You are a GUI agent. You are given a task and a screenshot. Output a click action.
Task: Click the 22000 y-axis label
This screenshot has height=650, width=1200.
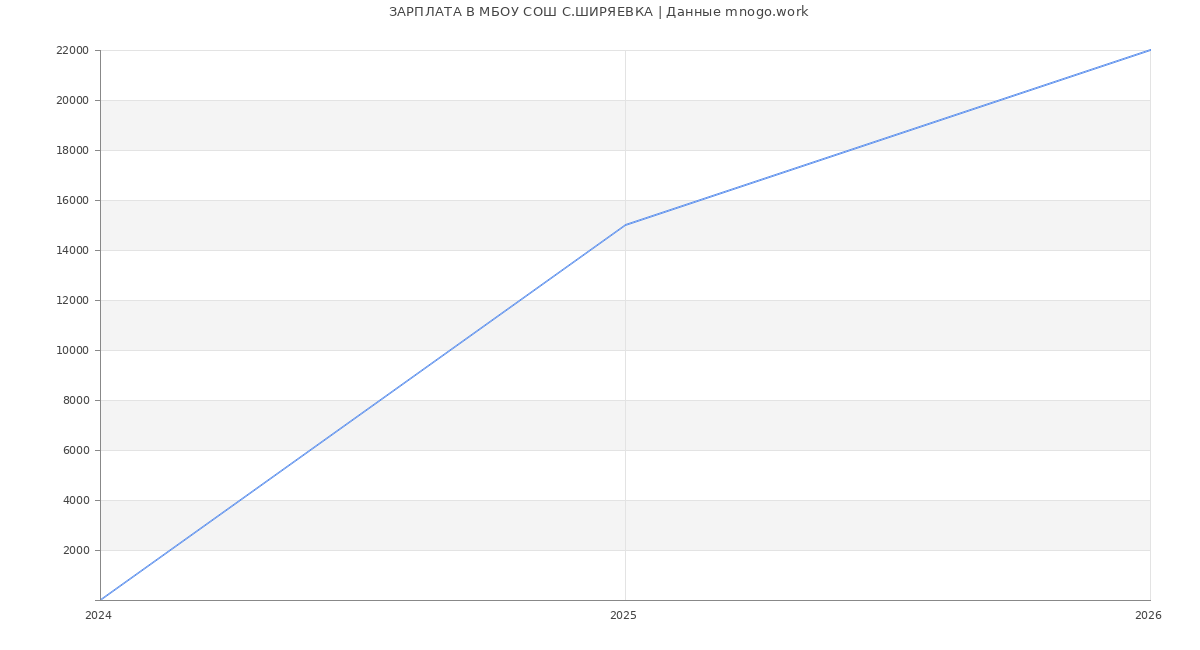point(72,50)
